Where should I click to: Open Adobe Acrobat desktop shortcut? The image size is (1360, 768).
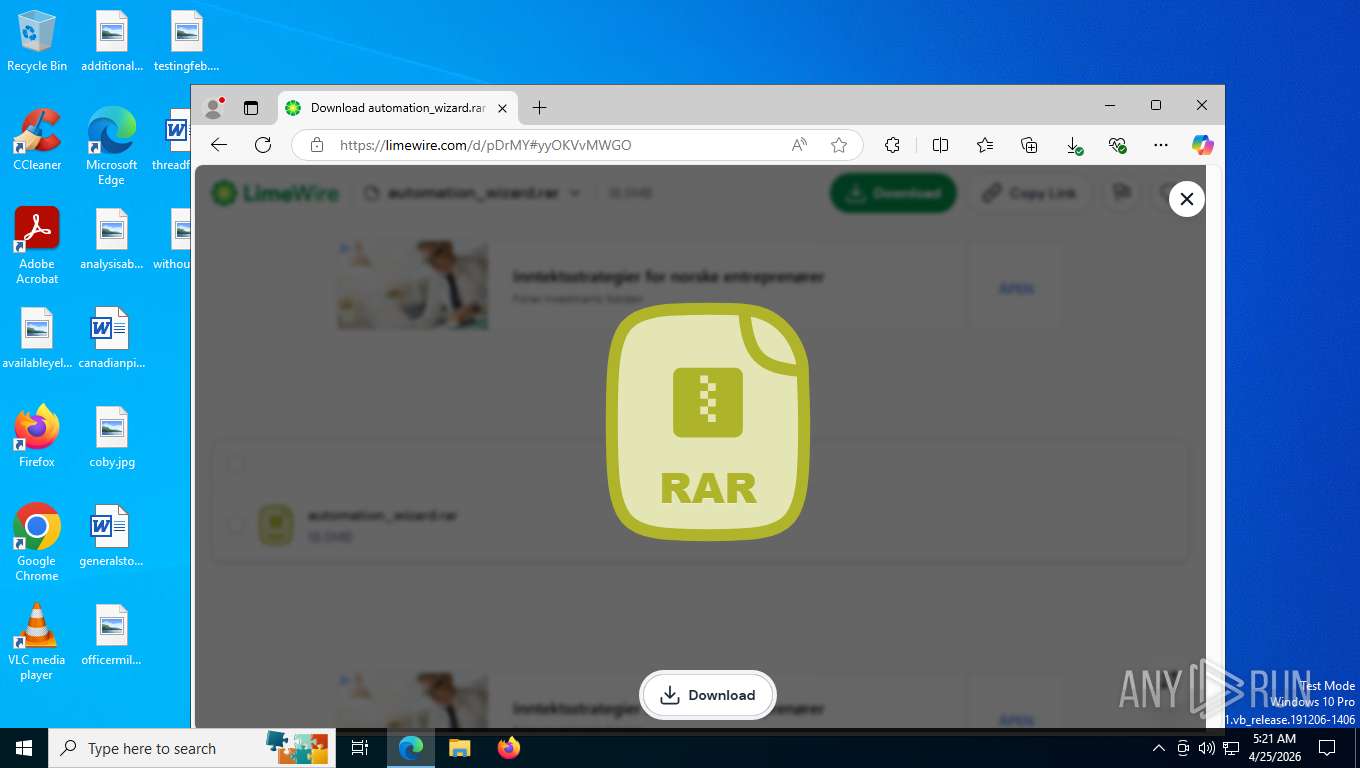[x=37, y=246]
